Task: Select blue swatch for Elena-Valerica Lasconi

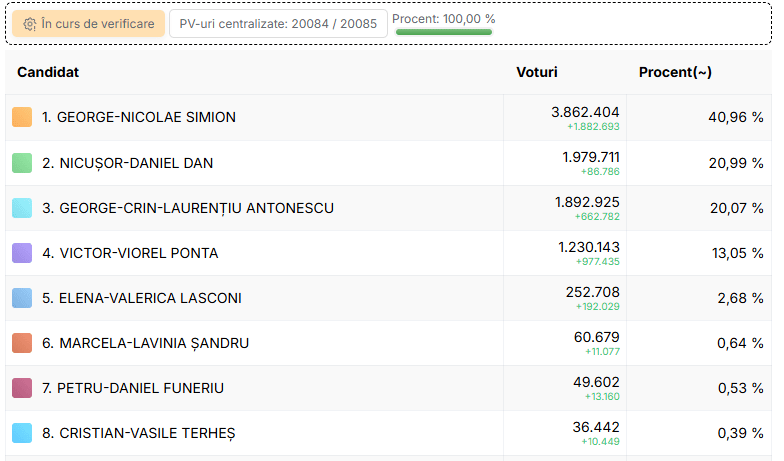Action: 22,298
